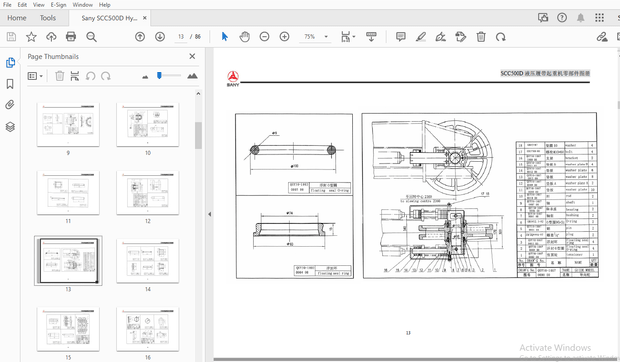The image size is (620, 362).
Task: Open the Bookmarks sidebar panel
Action: click(x=10, y=84)
